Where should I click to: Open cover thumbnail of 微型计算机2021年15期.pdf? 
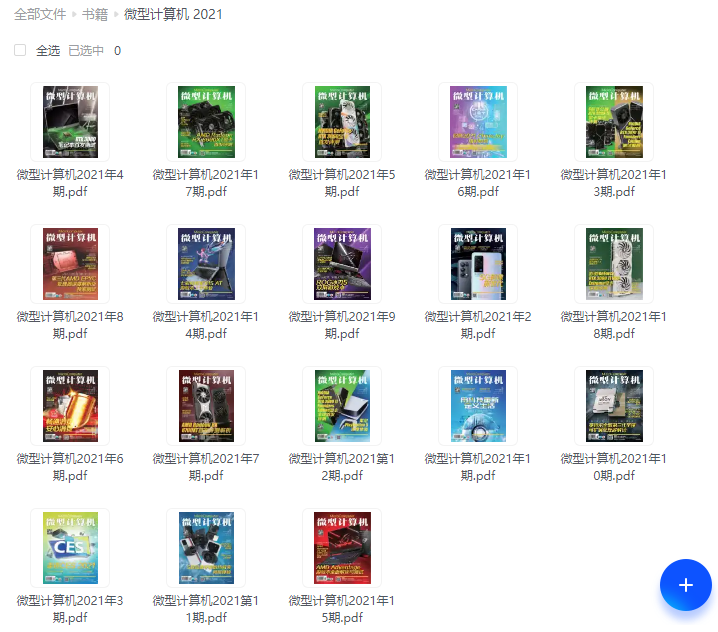[x=342, y=548]
